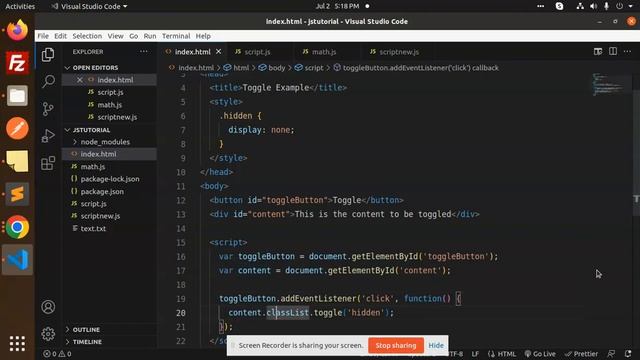Click Go Live in status bar

(x=540, y=354)
